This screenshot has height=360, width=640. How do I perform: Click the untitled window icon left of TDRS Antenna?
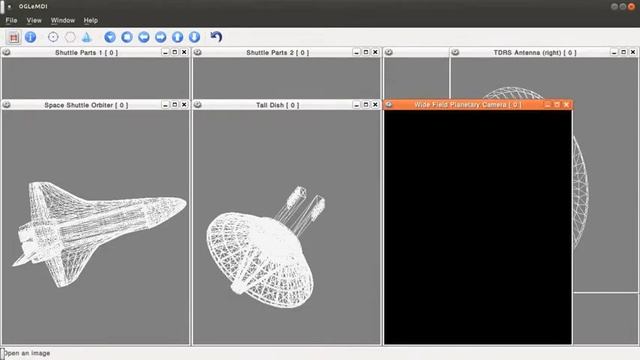389,52
